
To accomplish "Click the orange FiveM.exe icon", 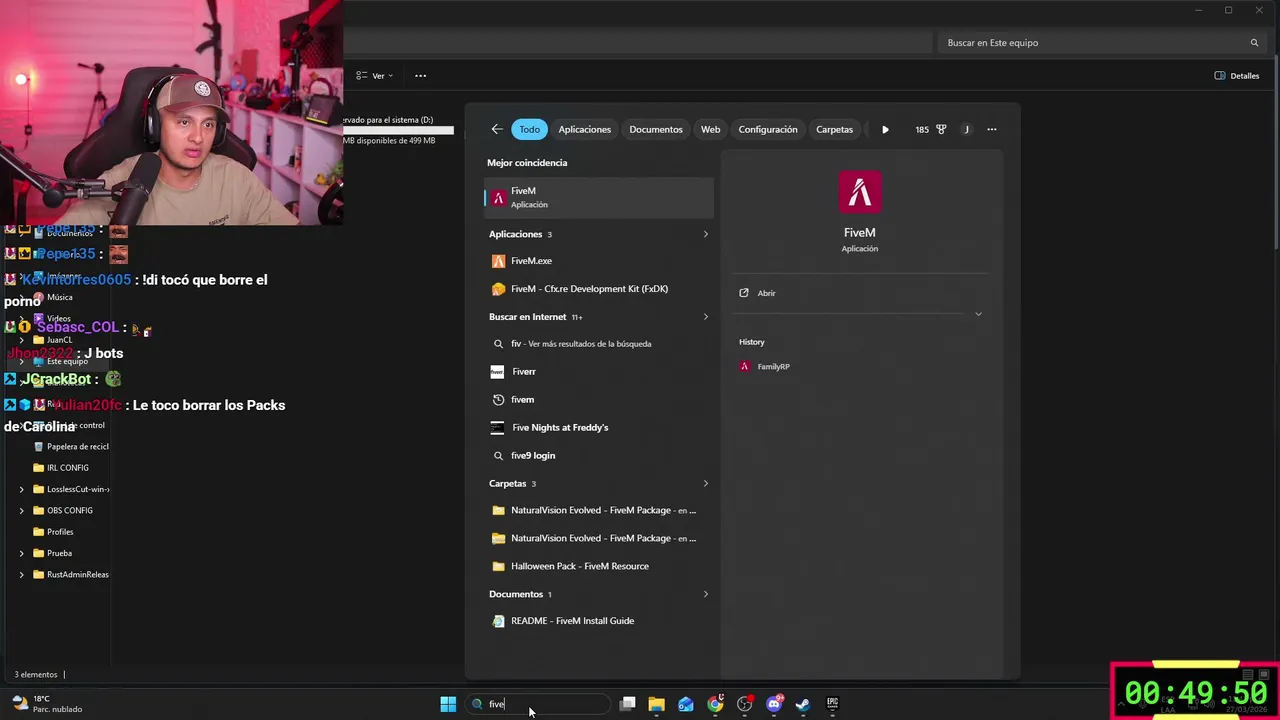I will coord(498,261).
